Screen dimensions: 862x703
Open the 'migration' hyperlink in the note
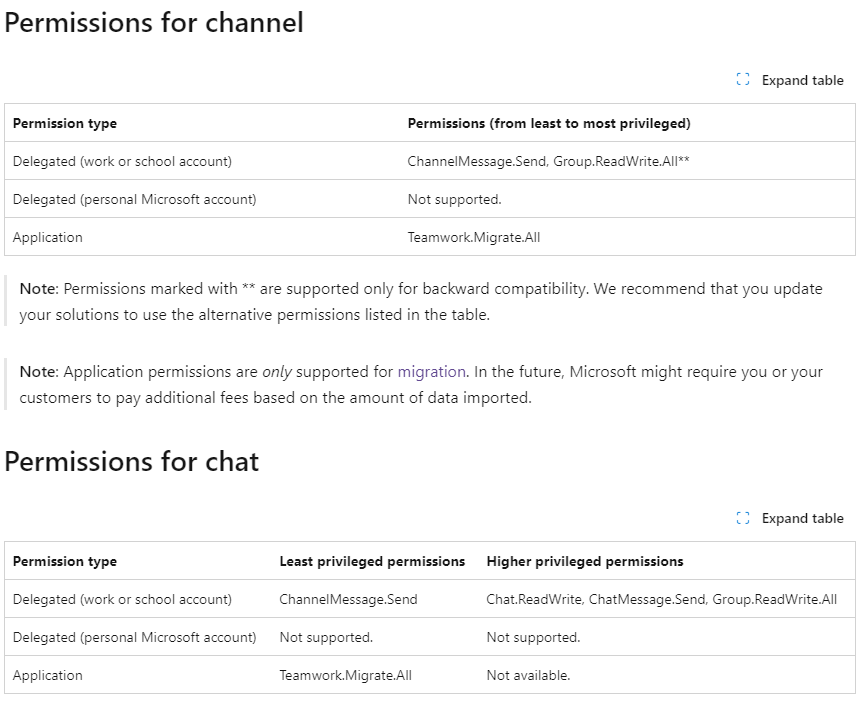point(431,372)
